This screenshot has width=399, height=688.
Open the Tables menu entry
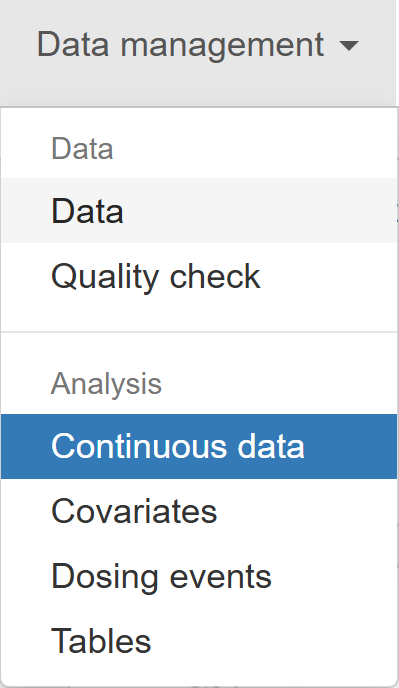coord(199,641)
